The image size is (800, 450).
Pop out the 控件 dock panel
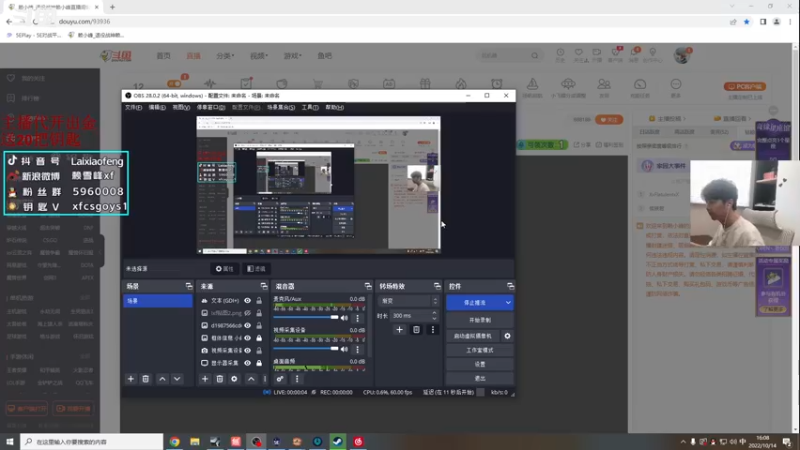(x=510, y=286)
